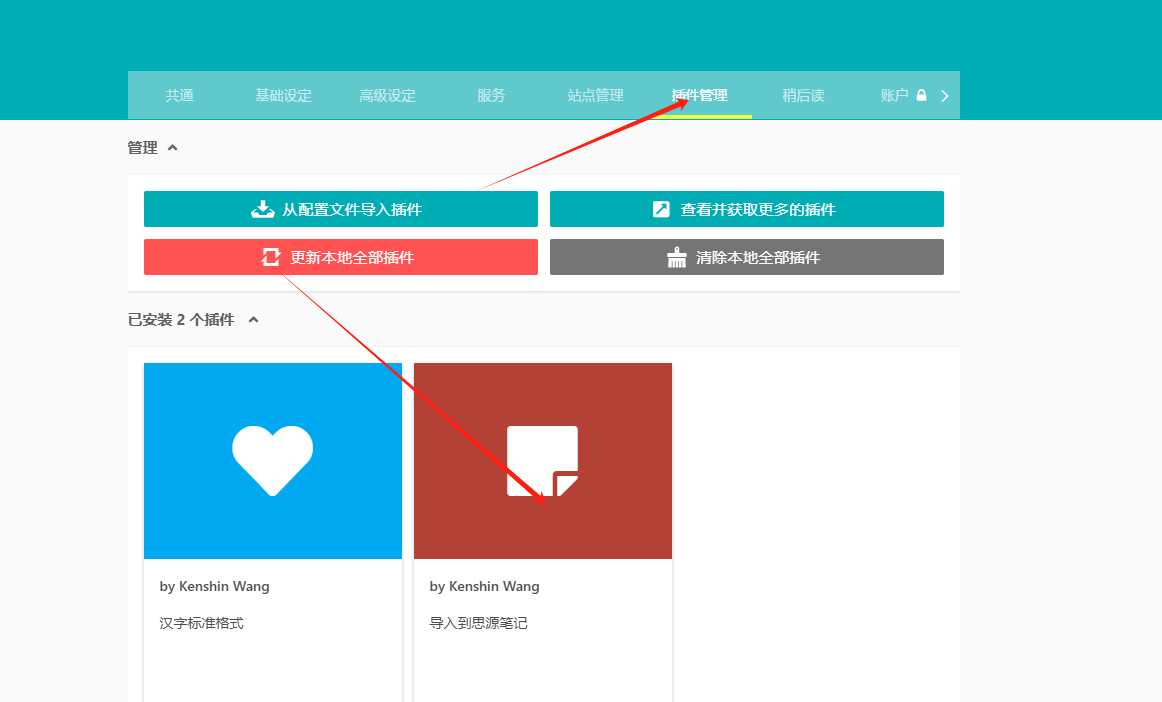Click 导入到思源笔记 plugin name
This screenshot has height=702, width=1162.
478,623
